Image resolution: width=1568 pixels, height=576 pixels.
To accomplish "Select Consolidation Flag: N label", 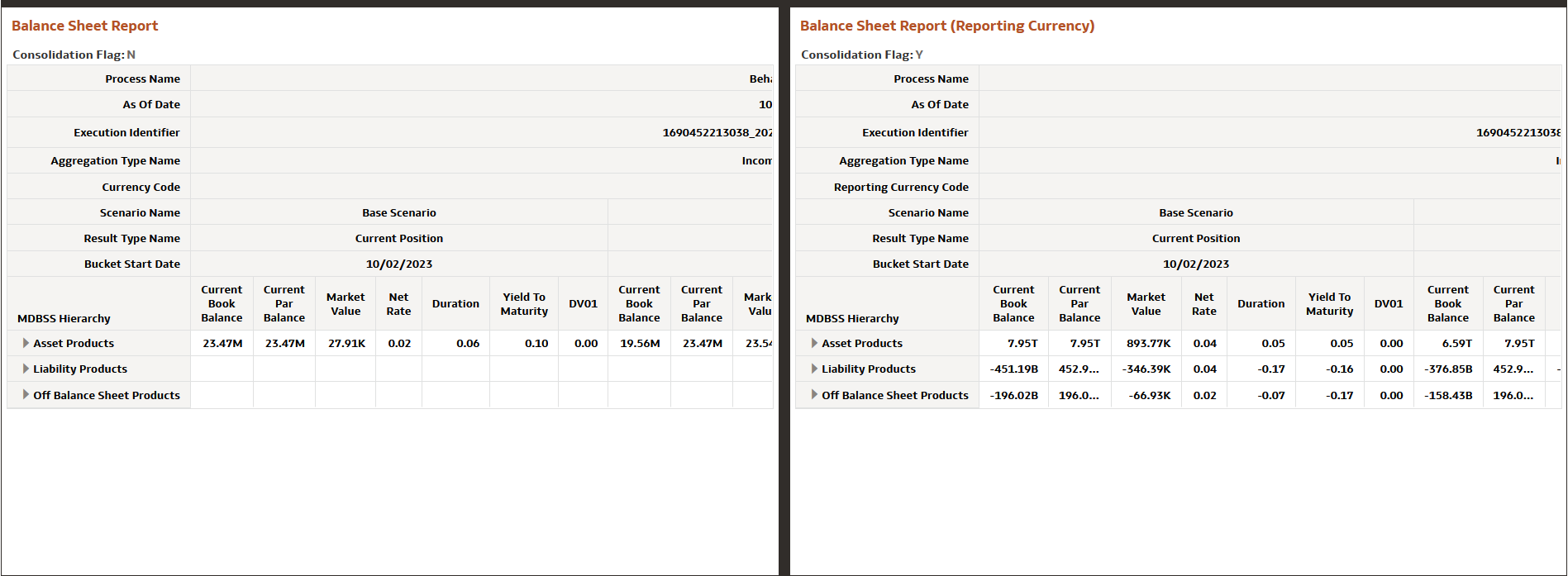I will point(74,55).
